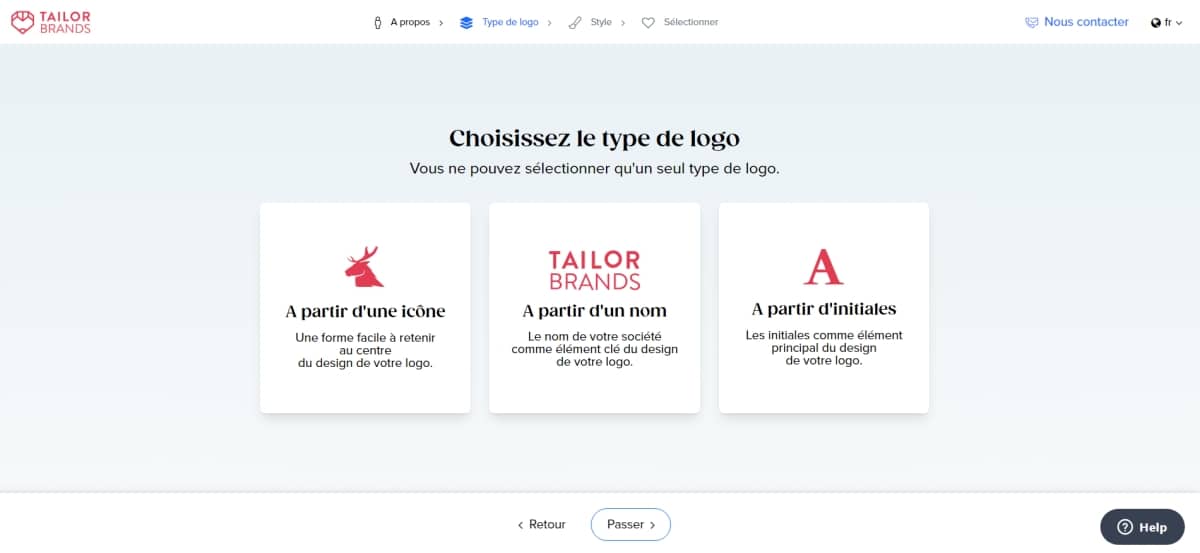This screenshot has width=1200, height=553.
Task: Click the Tailor Brands logo in header
Action: [x=50, y=22]
